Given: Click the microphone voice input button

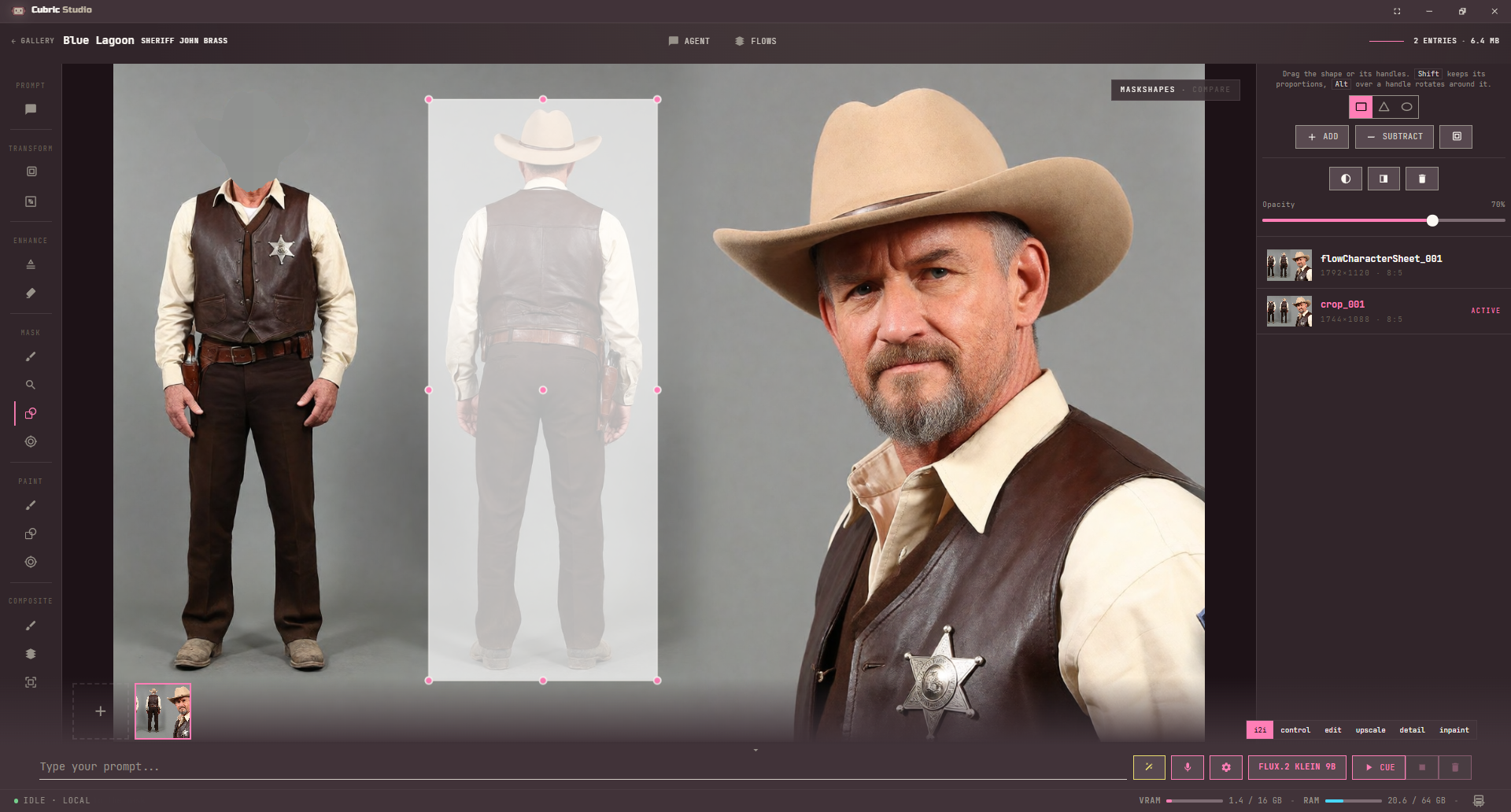Looking at the screenshot, I should [x=1188, y=767].
